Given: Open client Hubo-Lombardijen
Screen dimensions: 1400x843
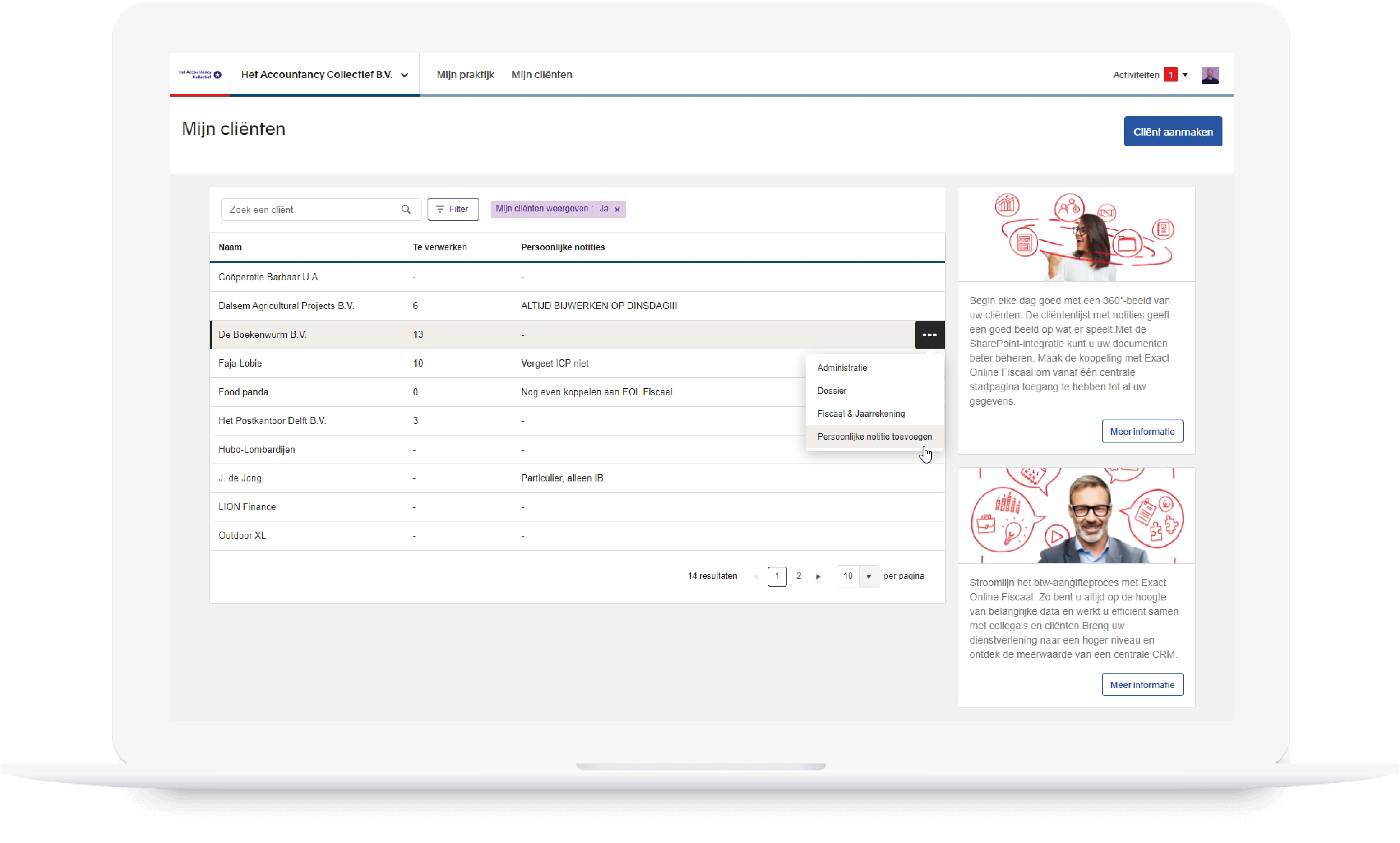Looking at the screenshot, I should (x=257, y=449).
